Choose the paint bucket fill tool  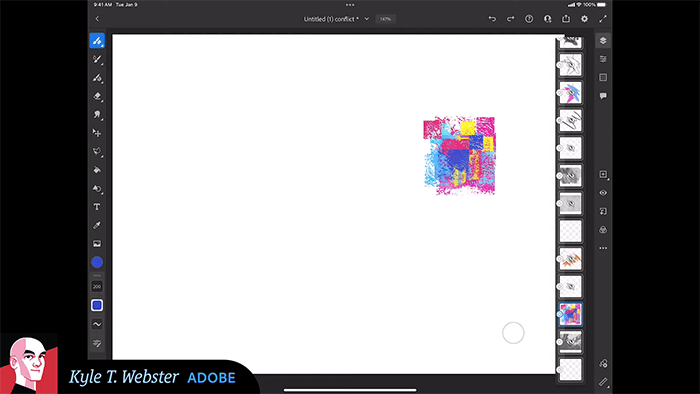click(x=97, y=170)
